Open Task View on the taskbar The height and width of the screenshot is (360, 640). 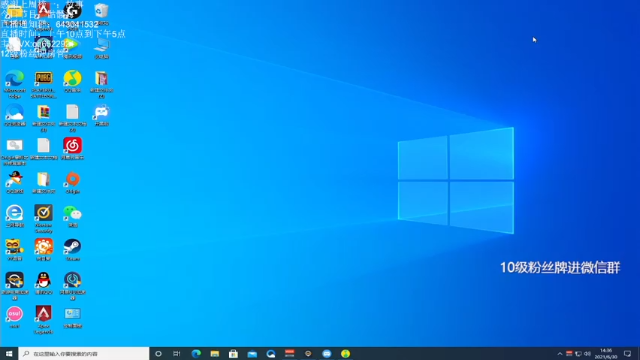(177, 353)
